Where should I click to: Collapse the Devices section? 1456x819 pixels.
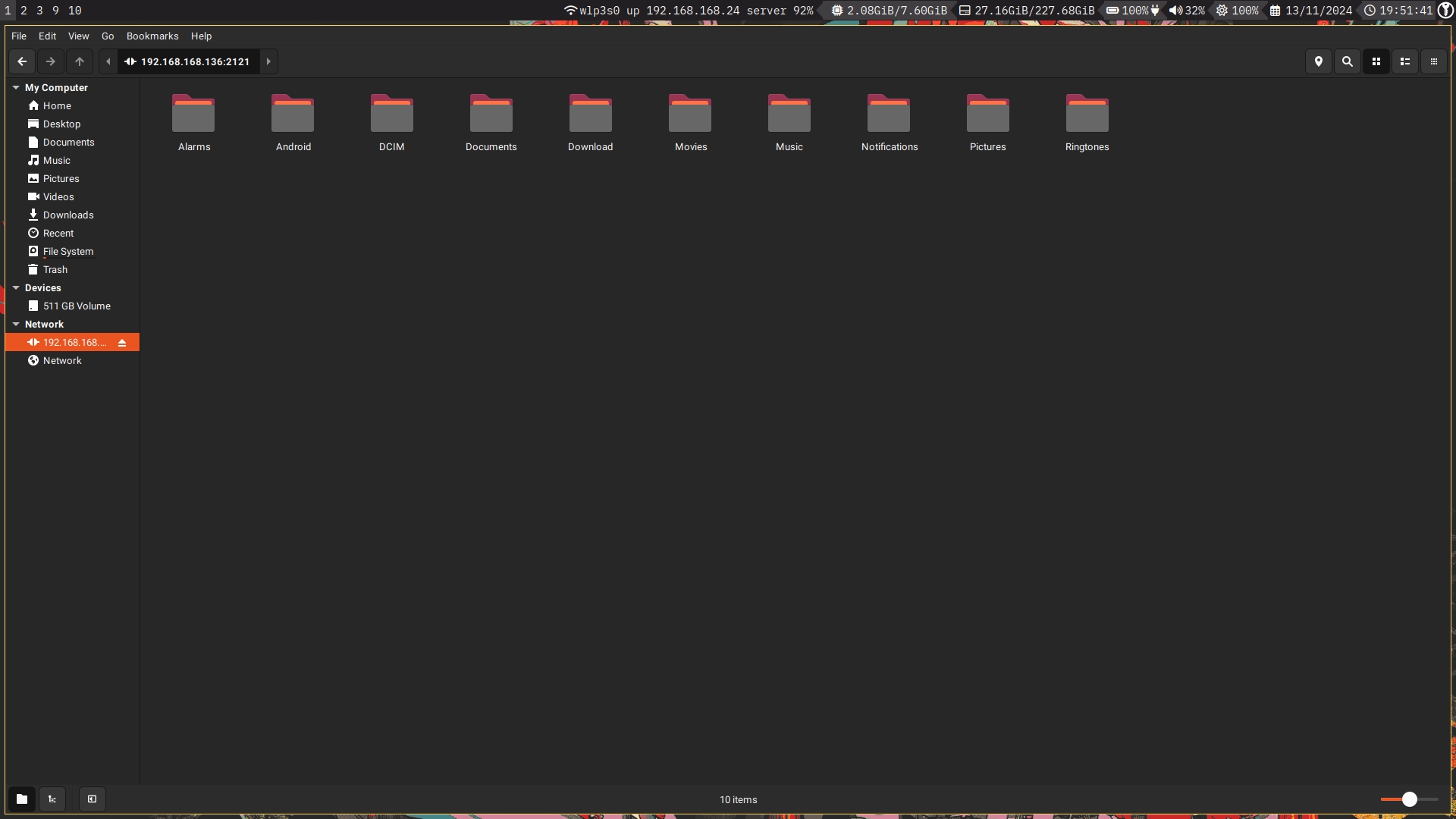coord(16,287)
